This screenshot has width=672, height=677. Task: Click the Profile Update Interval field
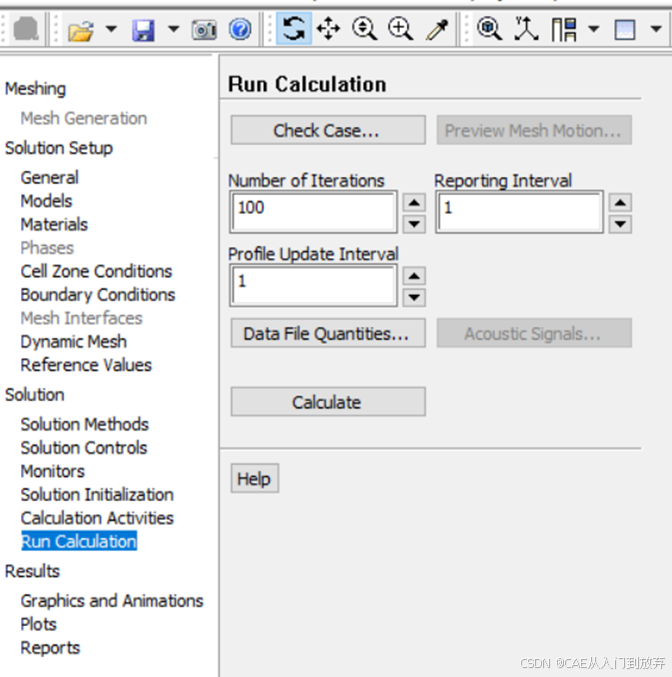tap(314, 286)
